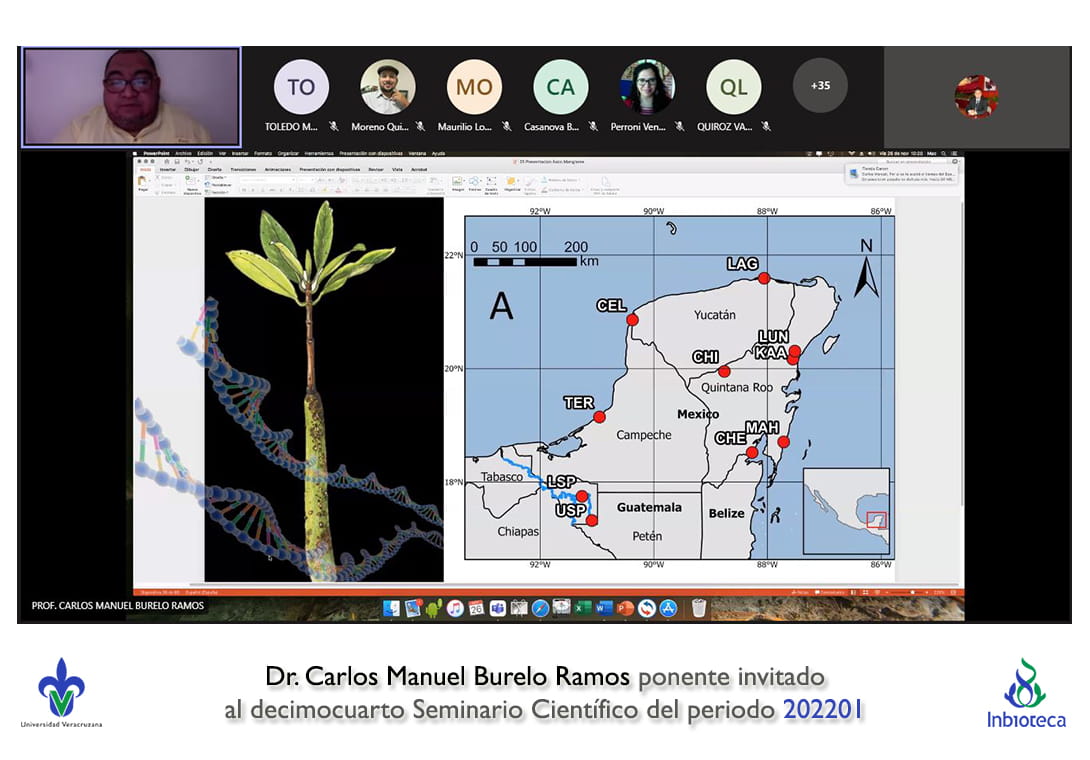Screen dimensions: 1090x760
Task: Open the Diseño ribbon tab
Action: [x=214, y=170]
